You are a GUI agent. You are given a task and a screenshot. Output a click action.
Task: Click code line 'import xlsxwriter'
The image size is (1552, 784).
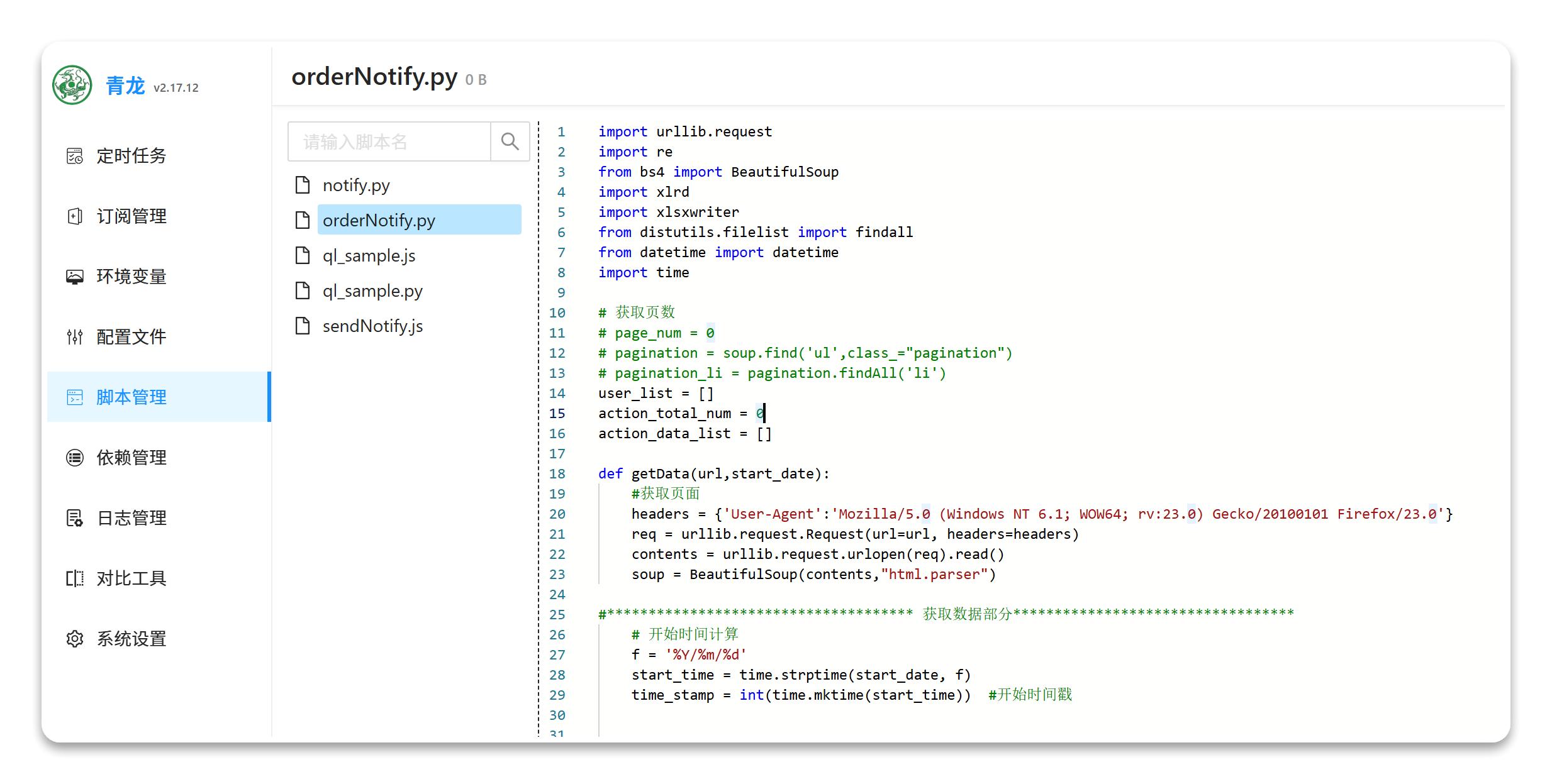pyautogui.click(x=669, y=213)
